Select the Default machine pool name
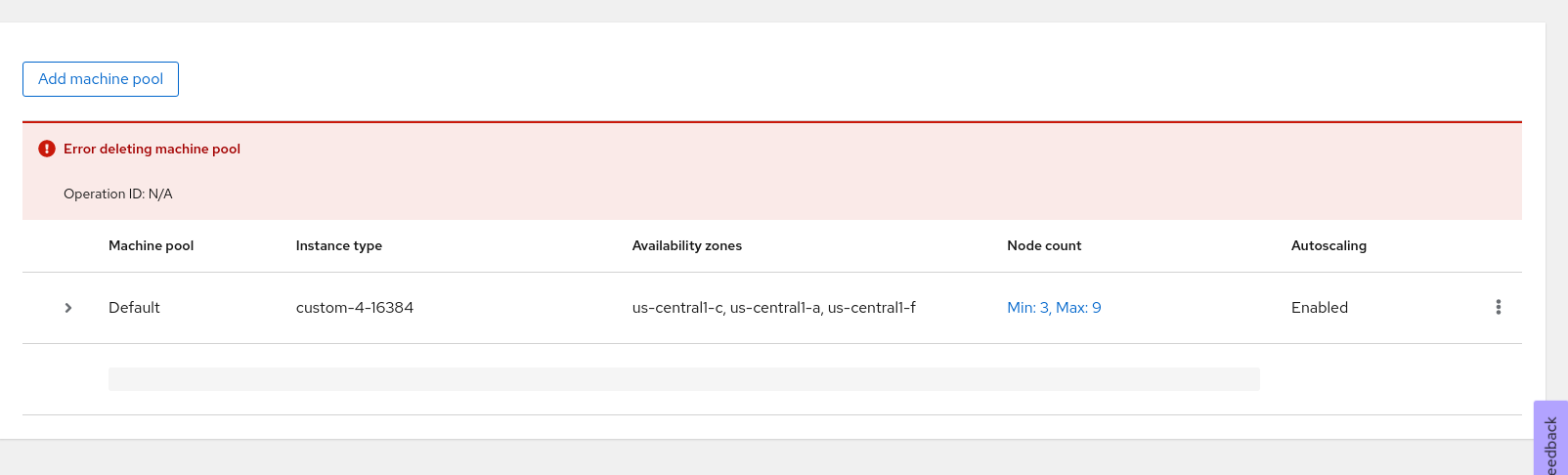This screenshot has height=475, width=1568. click(134, 307)
